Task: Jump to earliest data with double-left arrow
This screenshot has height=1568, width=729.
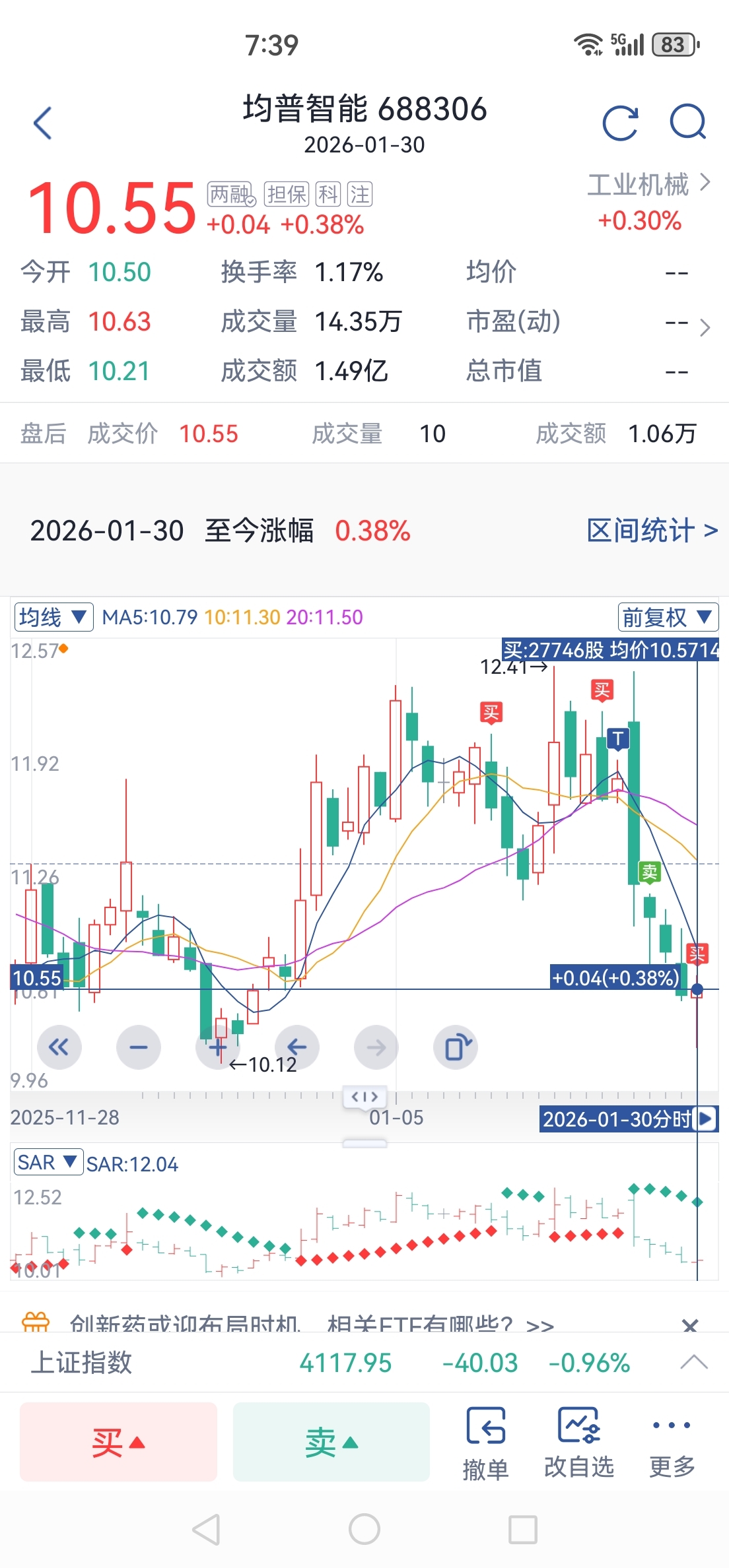Action: point(59,1047)
